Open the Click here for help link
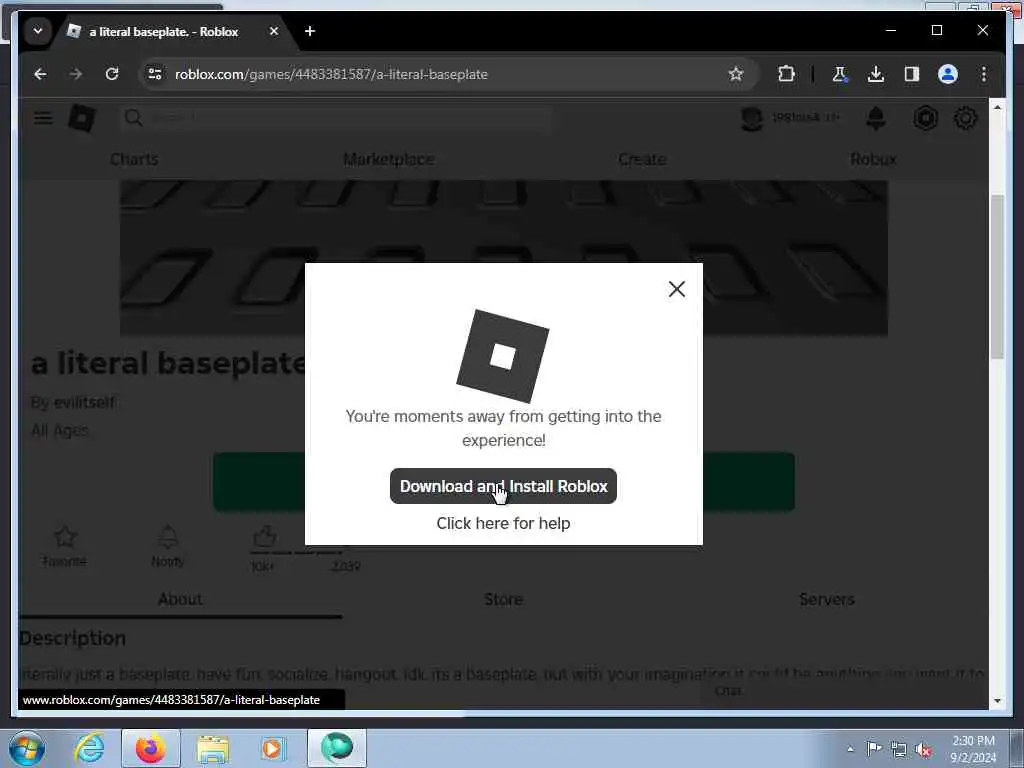The image size is (1024, 768). pyautogui.click(x=503, y=523)
